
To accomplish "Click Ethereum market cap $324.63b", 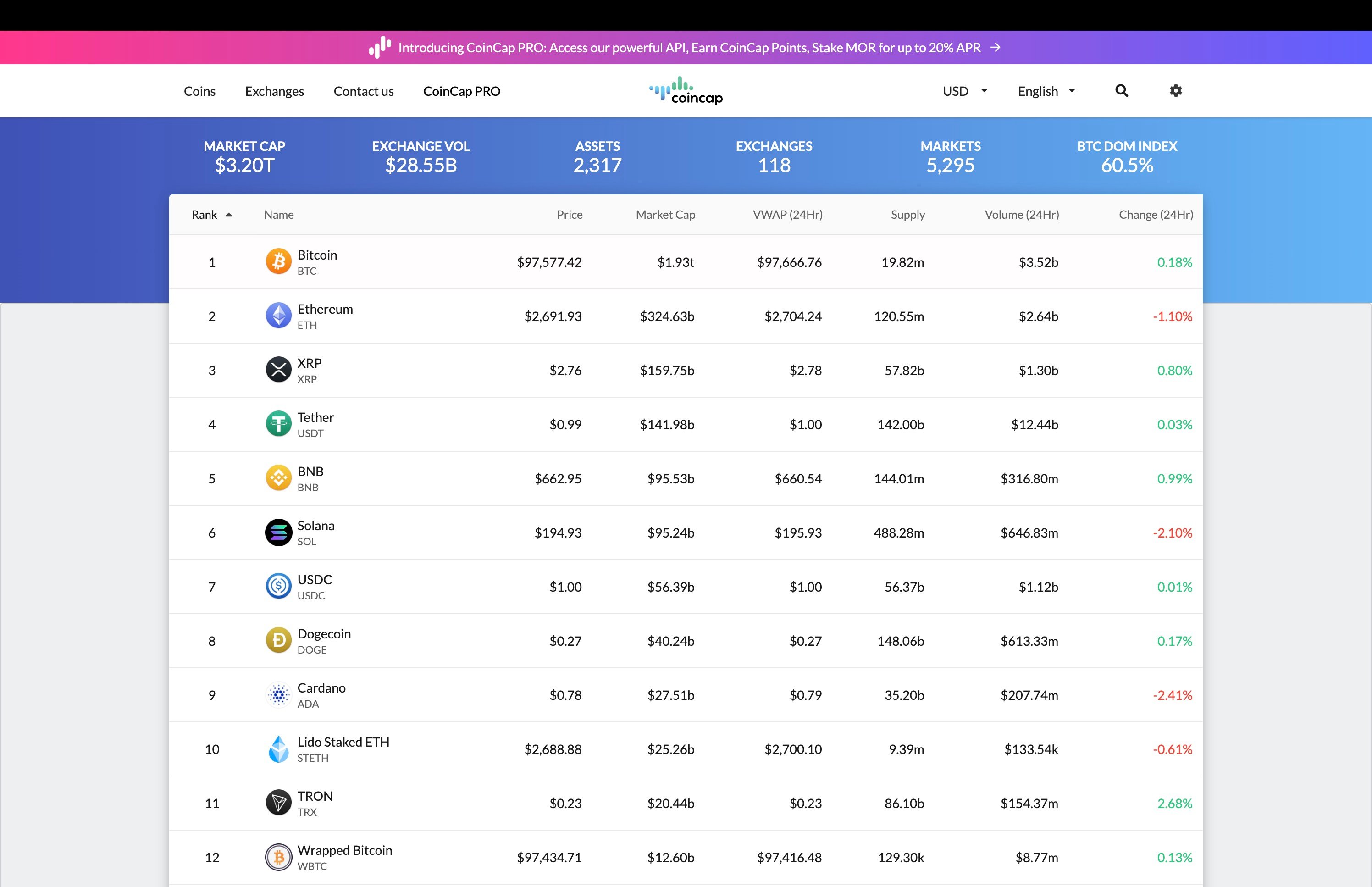I will 667,316.
